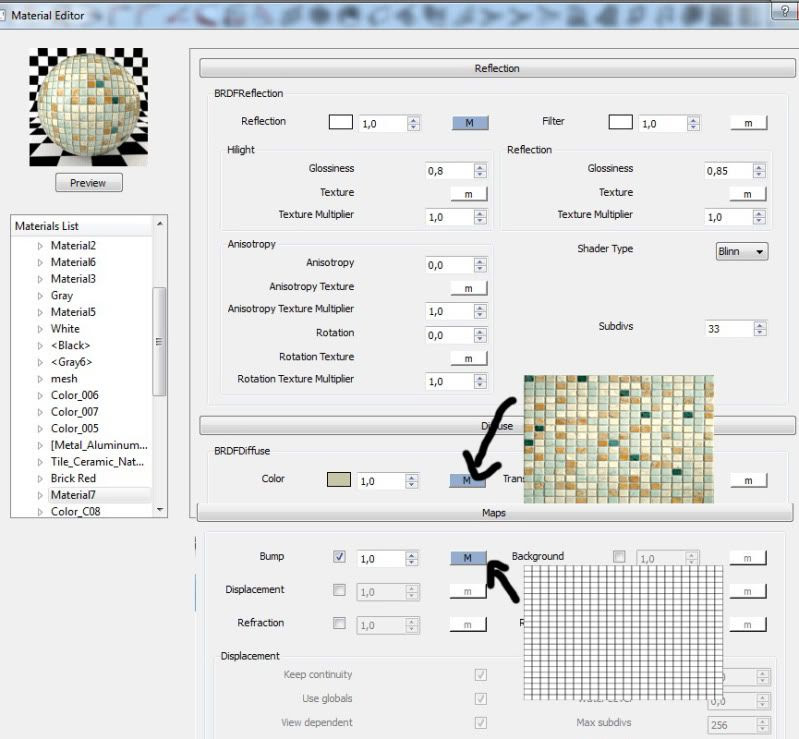The image size is (799, 739).
Task: Select Material5 in the list
Action: click(x=73, y=312)
